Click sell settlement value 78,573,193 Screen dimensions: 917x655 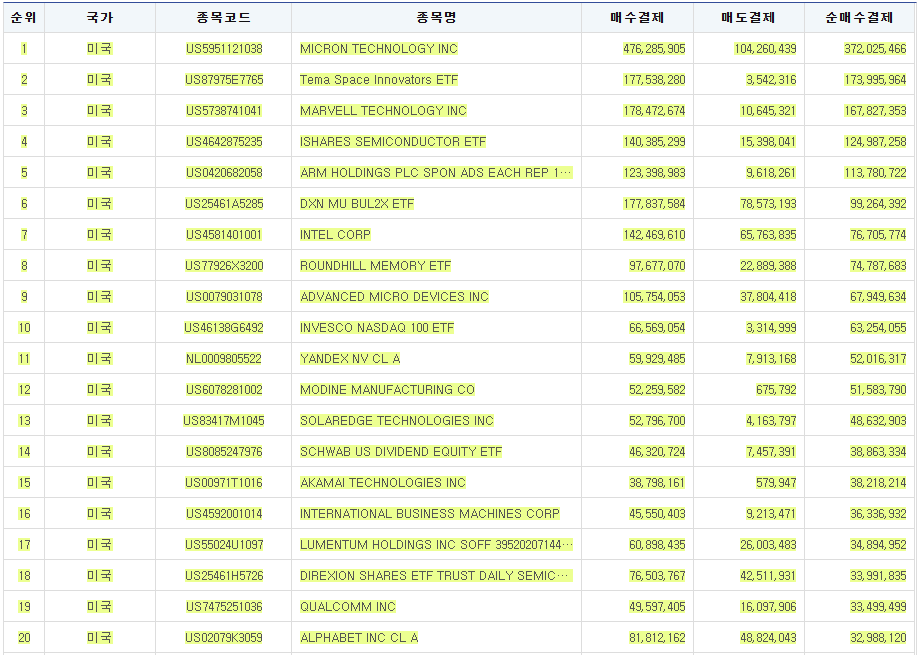(x=768, y=204)
